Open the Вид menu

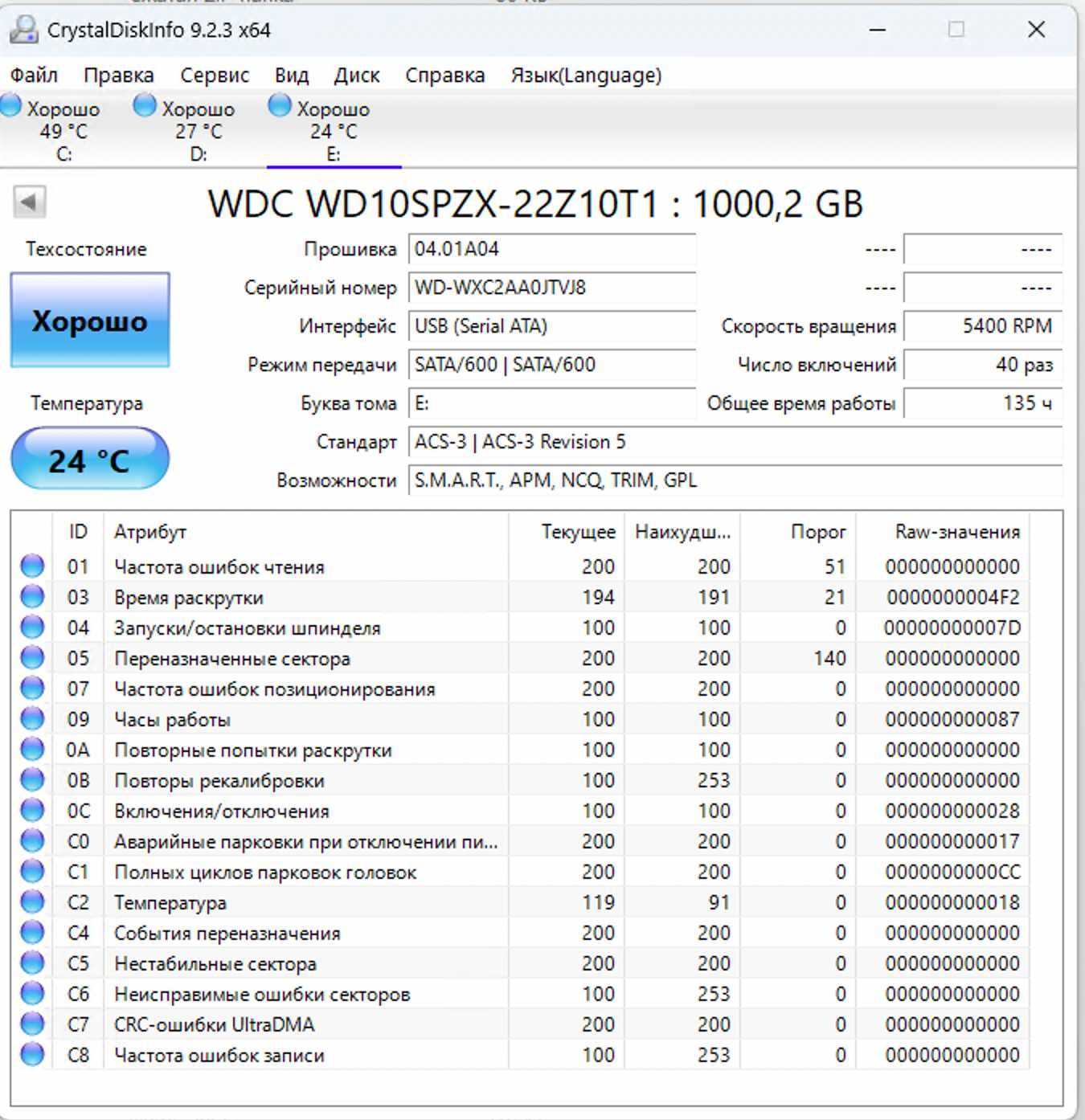(292, 76)
